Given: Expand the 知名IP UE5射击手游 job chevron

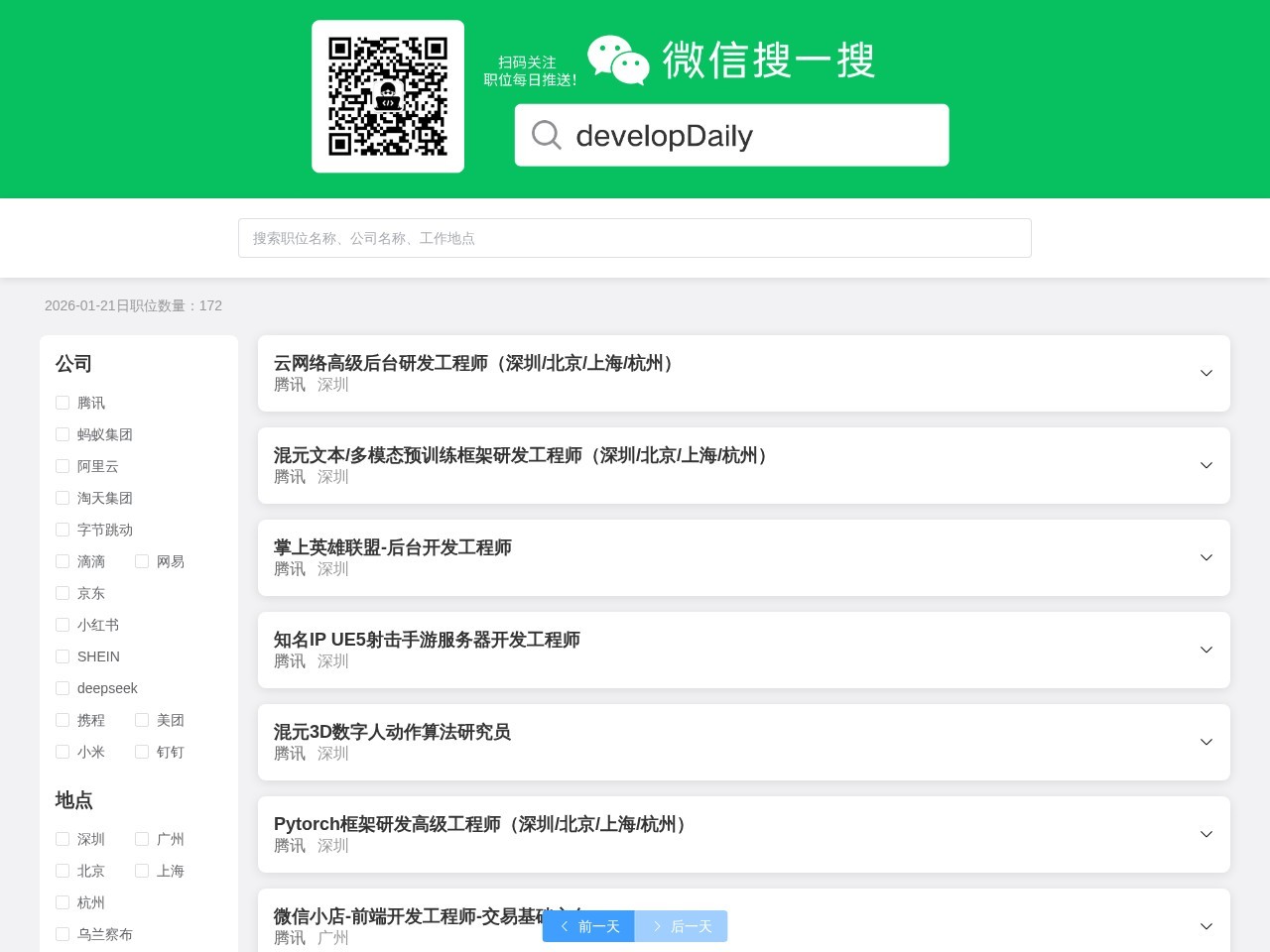Looking at the screenshot, I should pyautogui.click(x=1206, y=650).
